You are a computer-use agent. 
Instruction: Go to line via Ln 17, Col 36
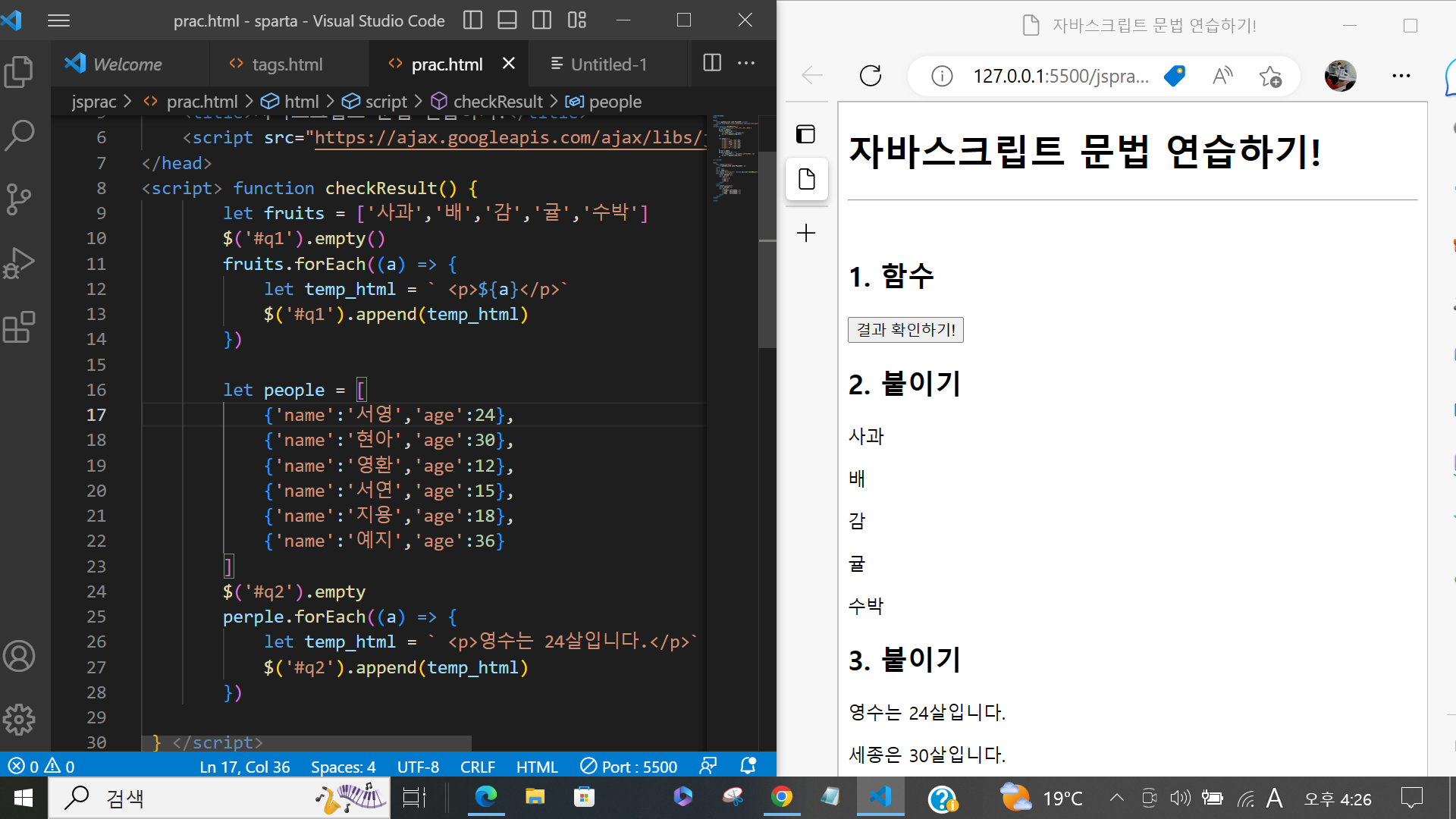click(x=244, y=767)
